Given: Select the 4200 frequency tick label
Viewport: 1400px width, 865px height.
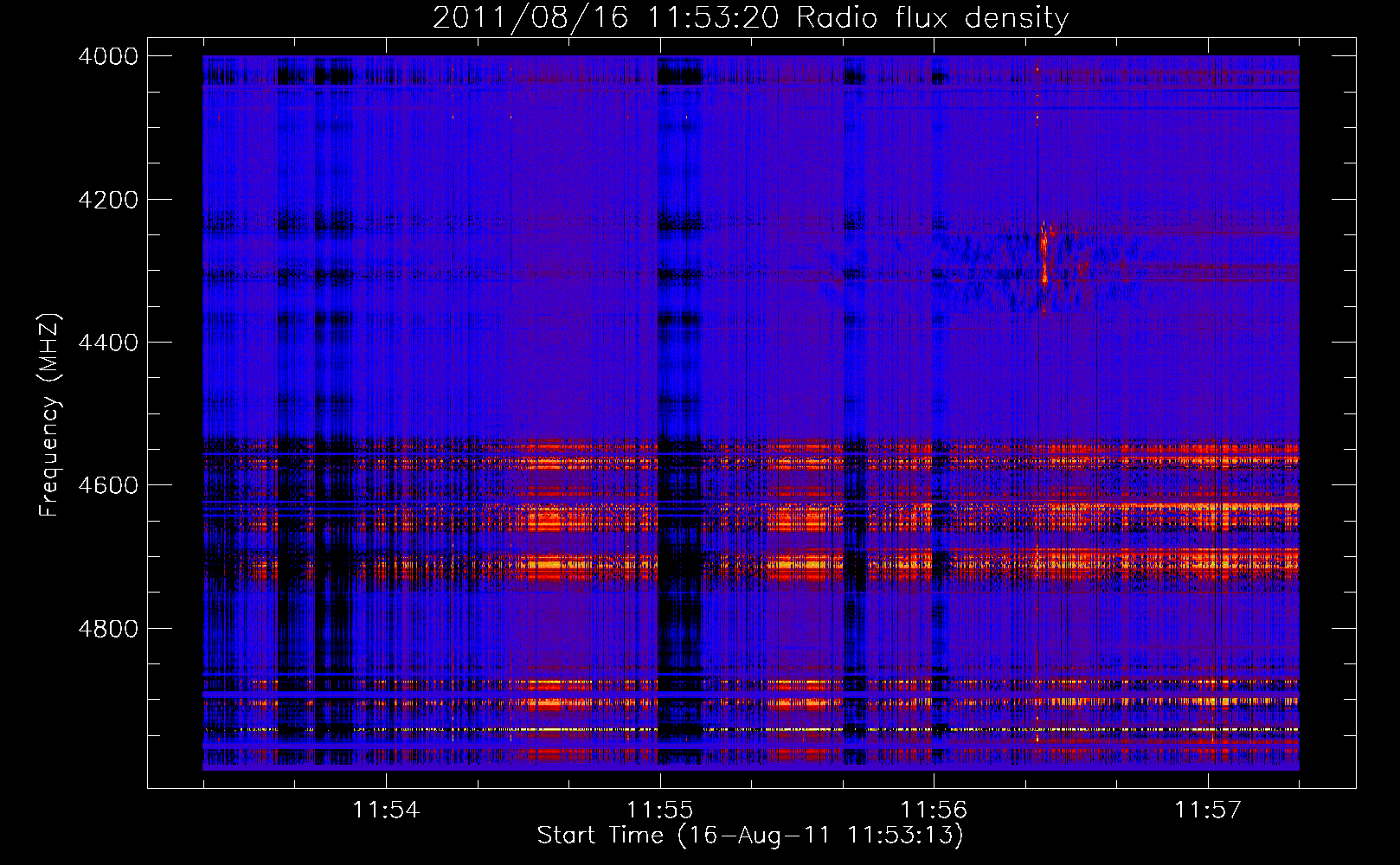Looking at the screenshot, I should [108, 200].
